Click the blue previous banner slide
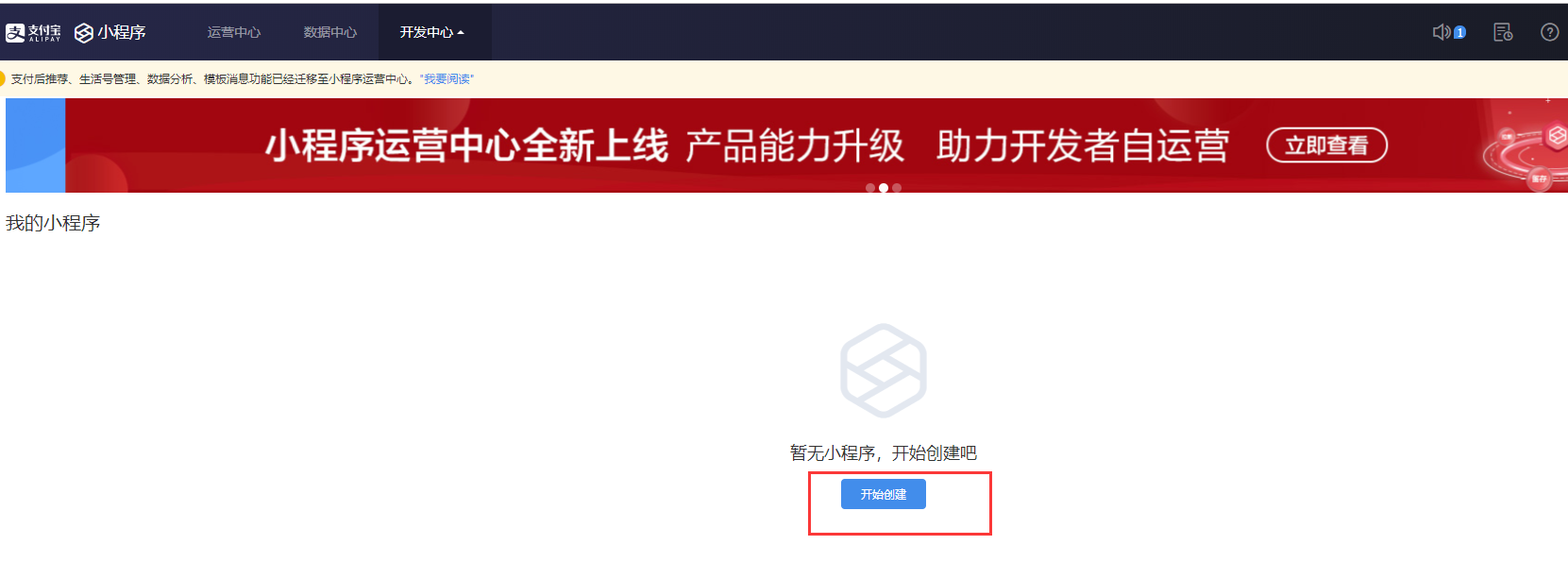The width and height of the screenshot is (1568, 562). pos(35,145)
